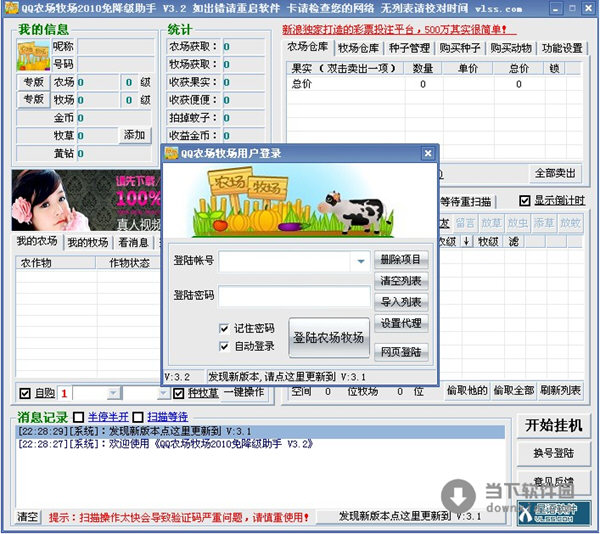Open the 种子管理 tab
The height and width of the screenshot is (534, 600).
click(x=409, y=48)
